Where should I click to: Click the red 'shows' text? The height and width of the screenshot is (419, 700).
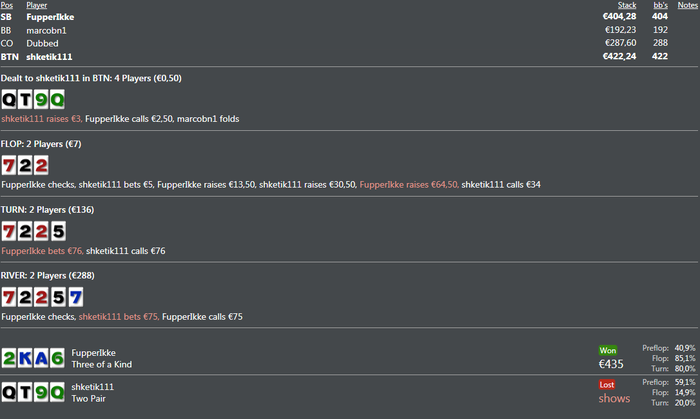(614, 398)
